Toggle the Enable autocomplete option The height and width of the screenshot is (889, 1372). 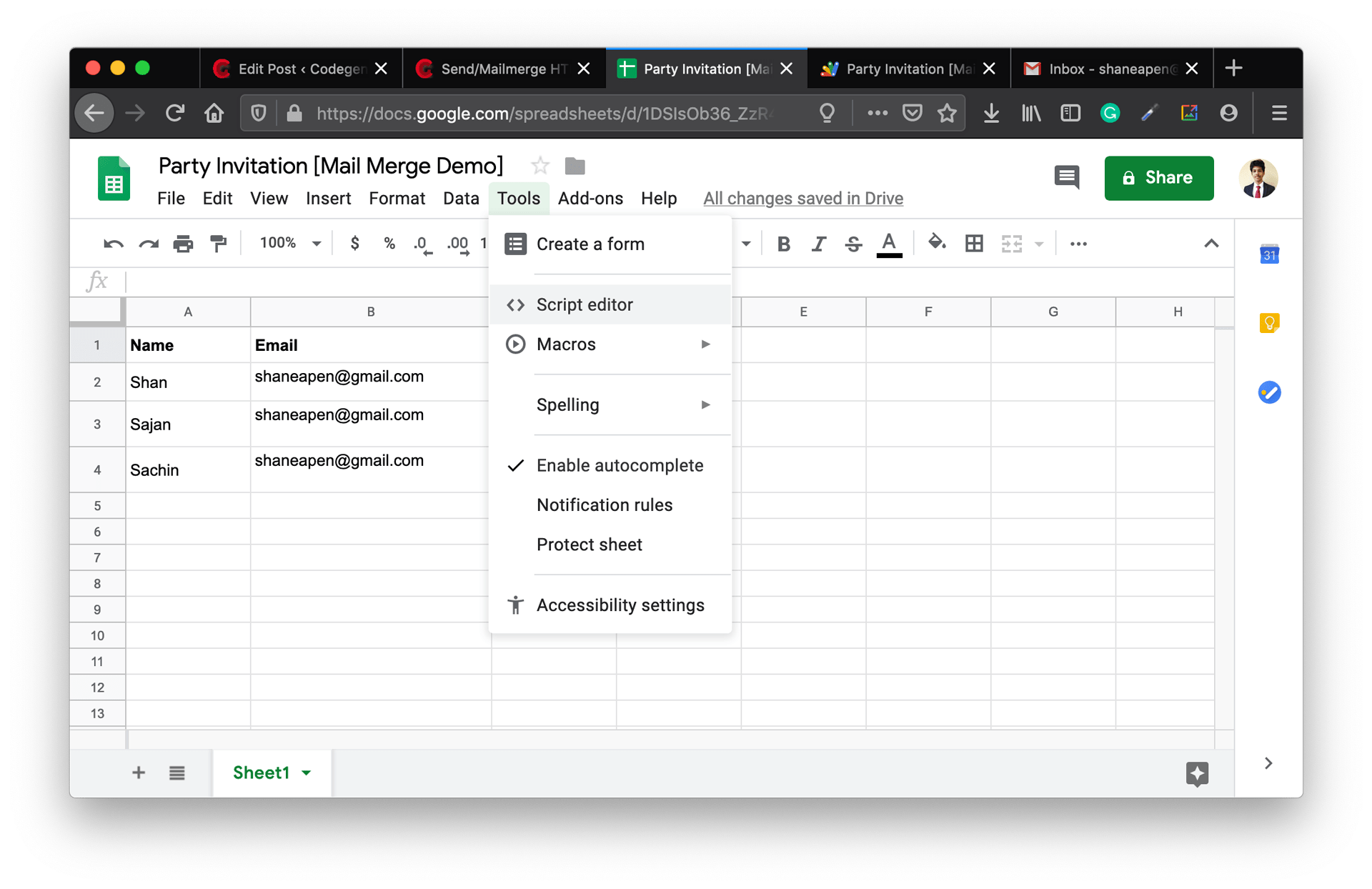(x=619, y=465)
